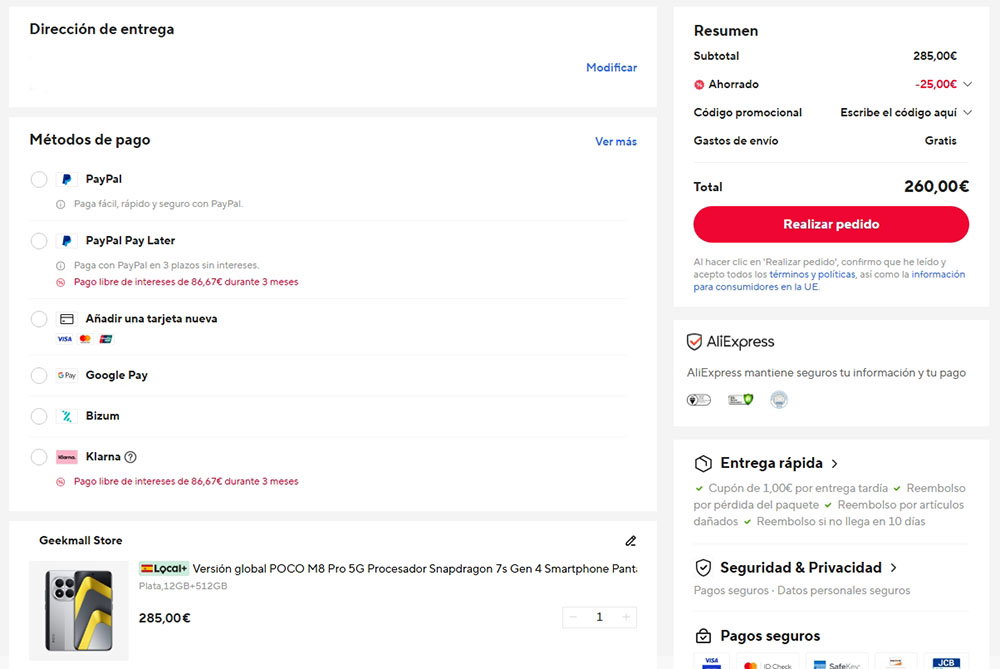Click the Local+ badge on product
The width and height of the screenshot is (1000, 669).
[x=164, y=568]
